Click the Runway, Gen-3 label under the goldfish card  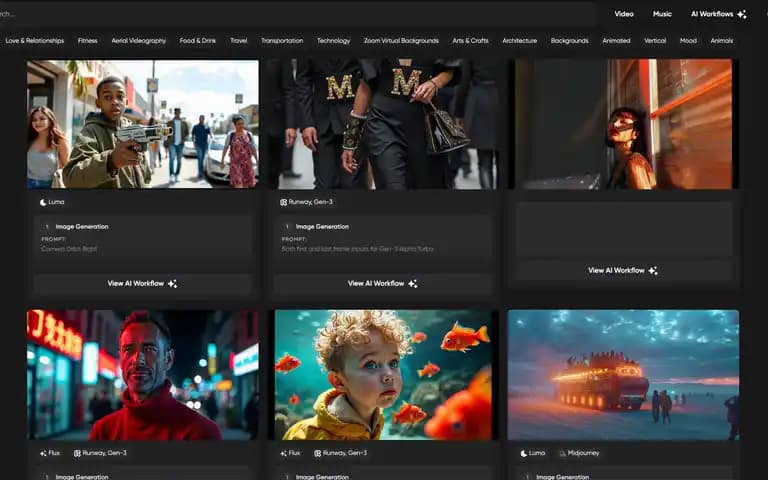click(345, 454)
